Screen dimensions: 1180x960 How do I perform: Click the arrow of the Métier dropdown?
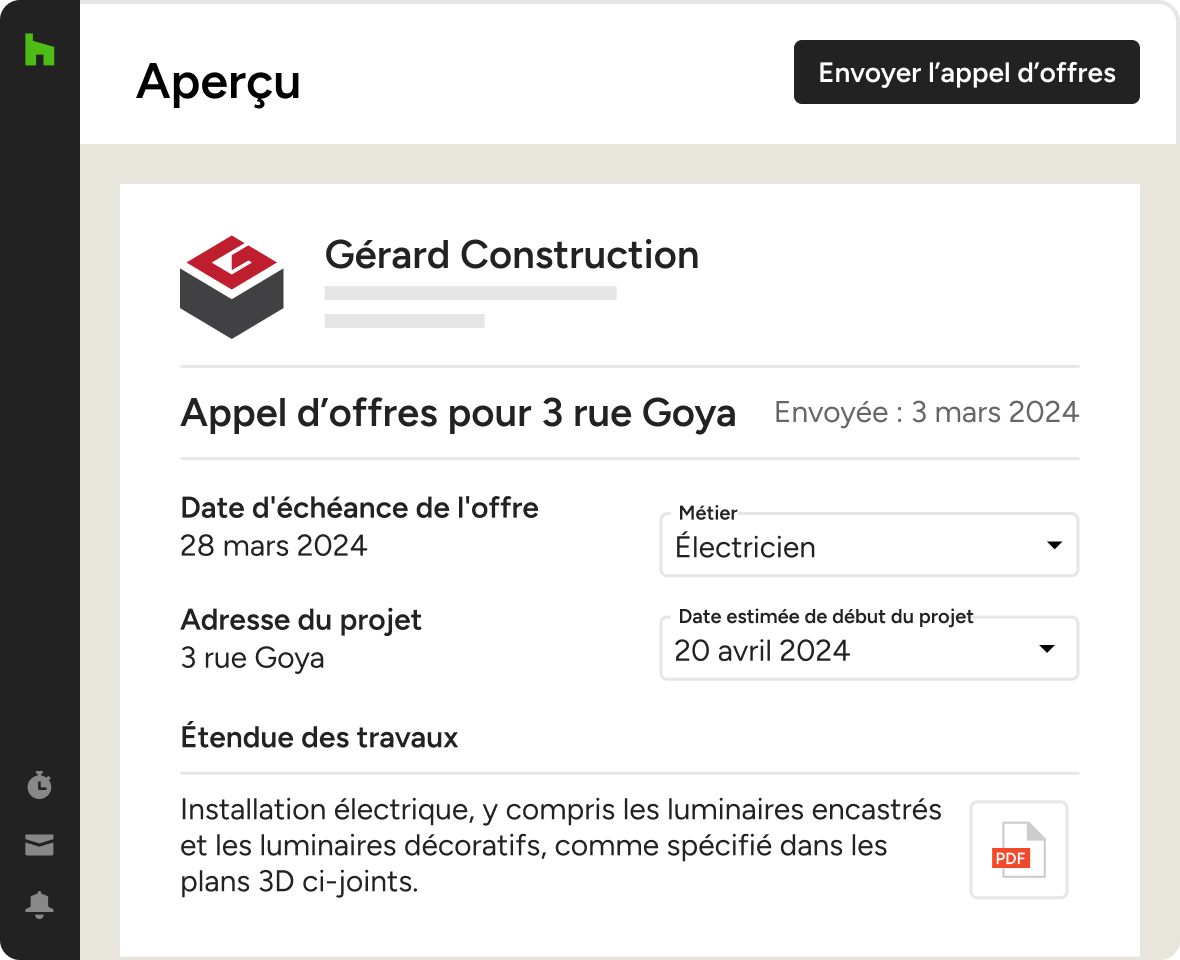pyautogui.click(x=1054, y=545)
